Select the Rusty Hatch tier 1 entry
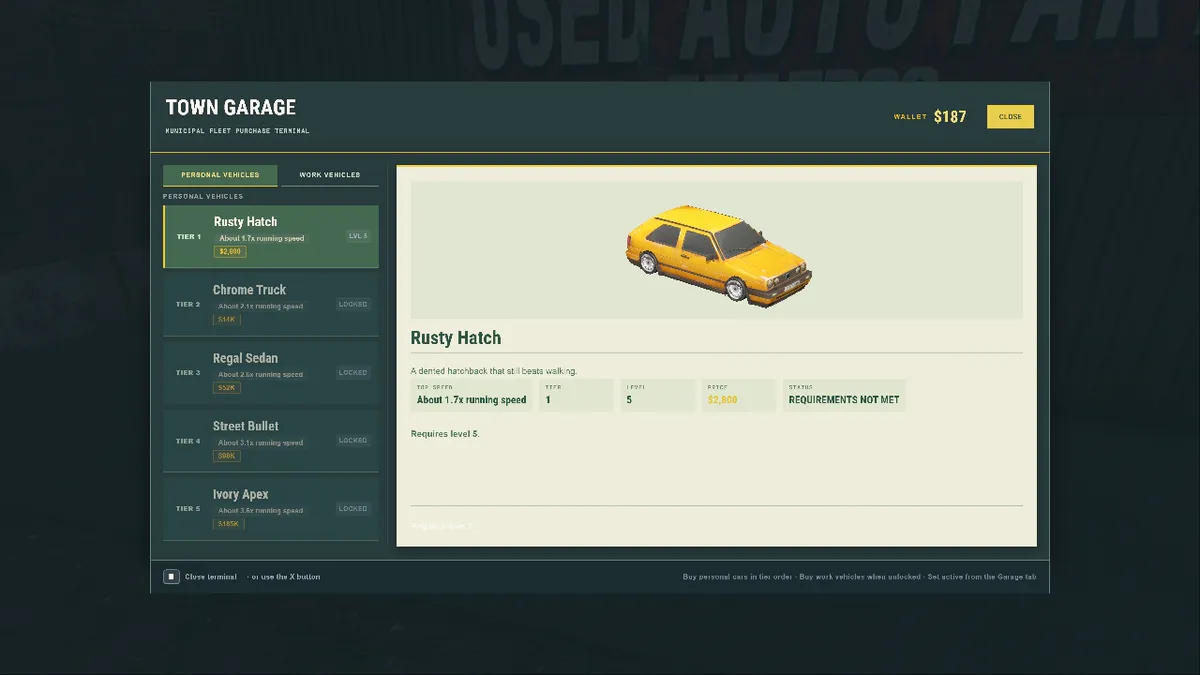1200x675 pixels. point(271,237)
